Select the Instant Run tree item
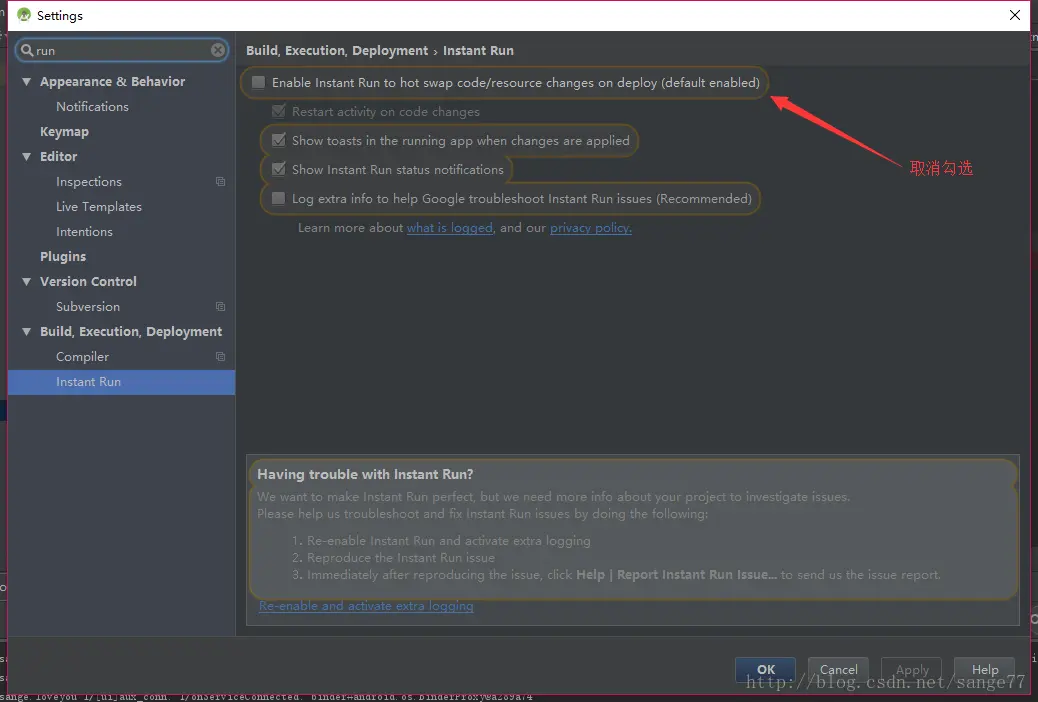The image size is (1038, 702). pyautogui.click(x=121, y=382)
